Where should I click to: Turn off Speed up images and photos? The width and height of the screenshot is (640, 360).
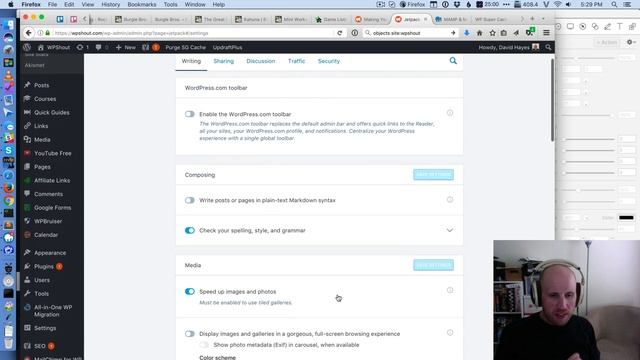click(x=189, y=291)
